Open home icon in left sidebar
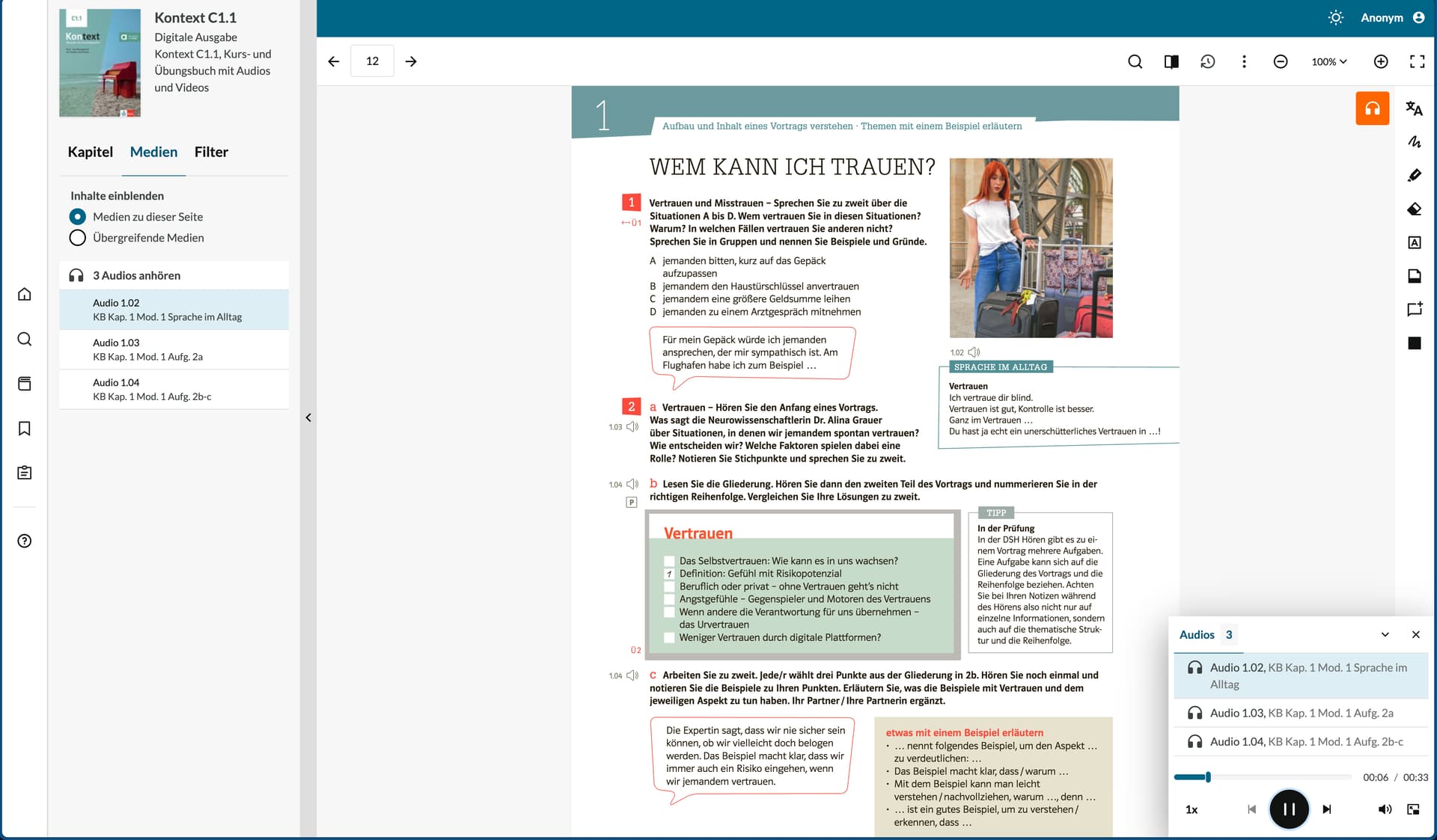This screenshot has width=1437, height=840. pos(25,294)
